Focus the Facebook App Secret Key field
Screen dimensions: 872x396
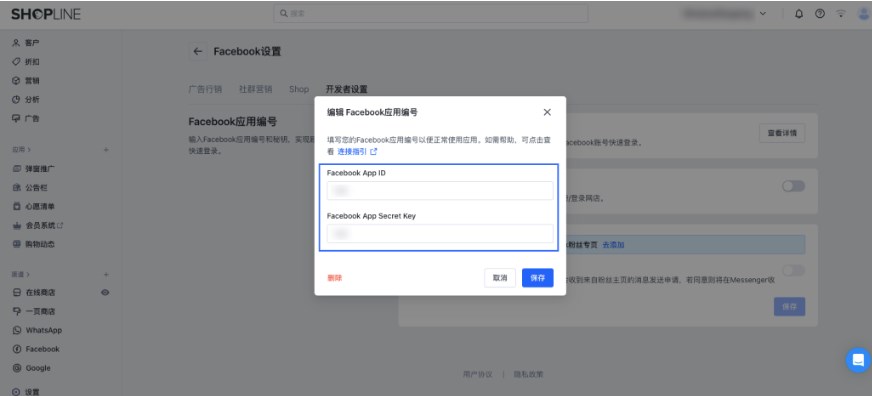[x=440, y=234]
